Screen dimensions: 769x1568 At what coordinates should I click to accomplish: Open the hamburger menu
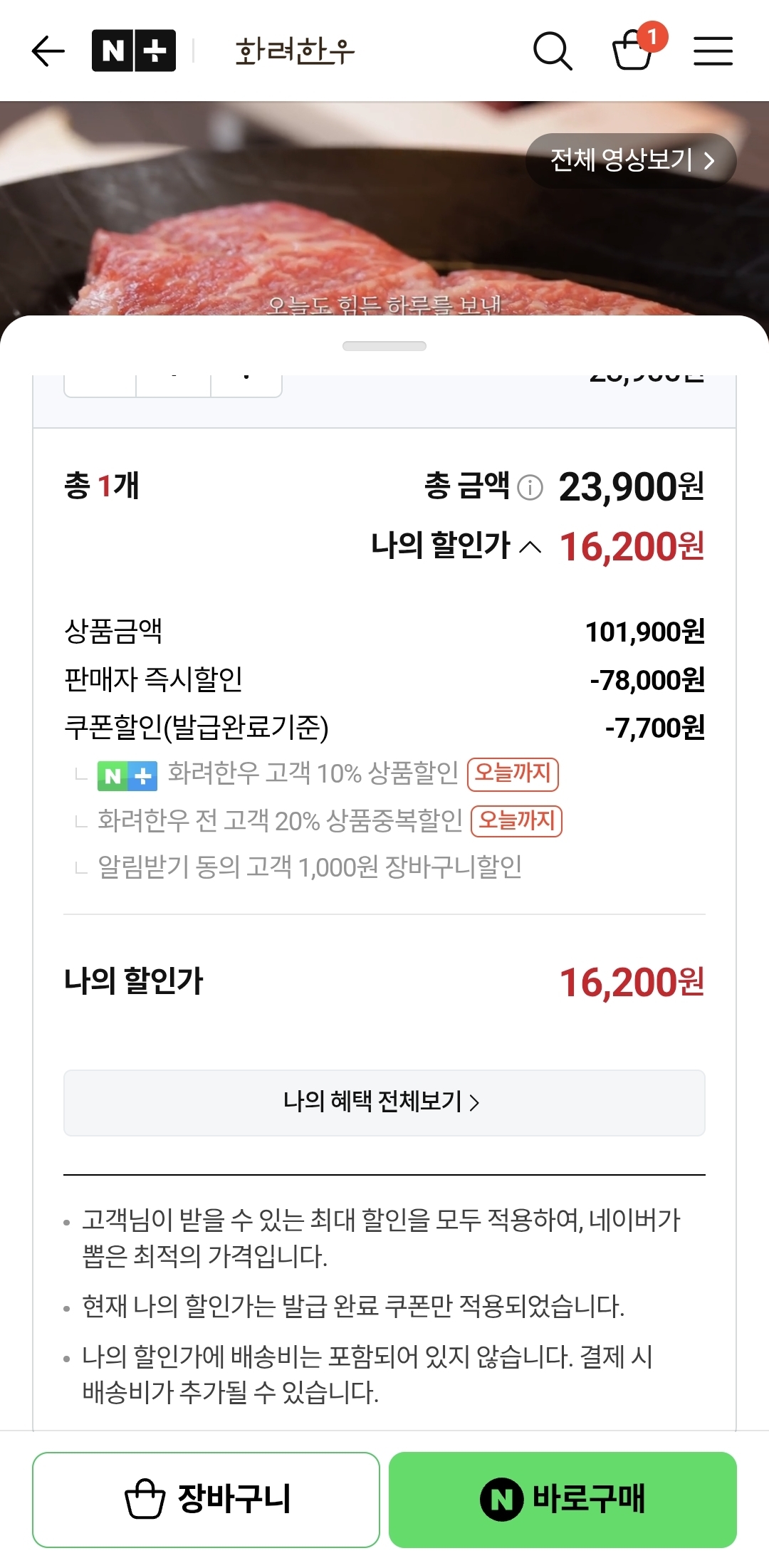click(x=713, y=51)
